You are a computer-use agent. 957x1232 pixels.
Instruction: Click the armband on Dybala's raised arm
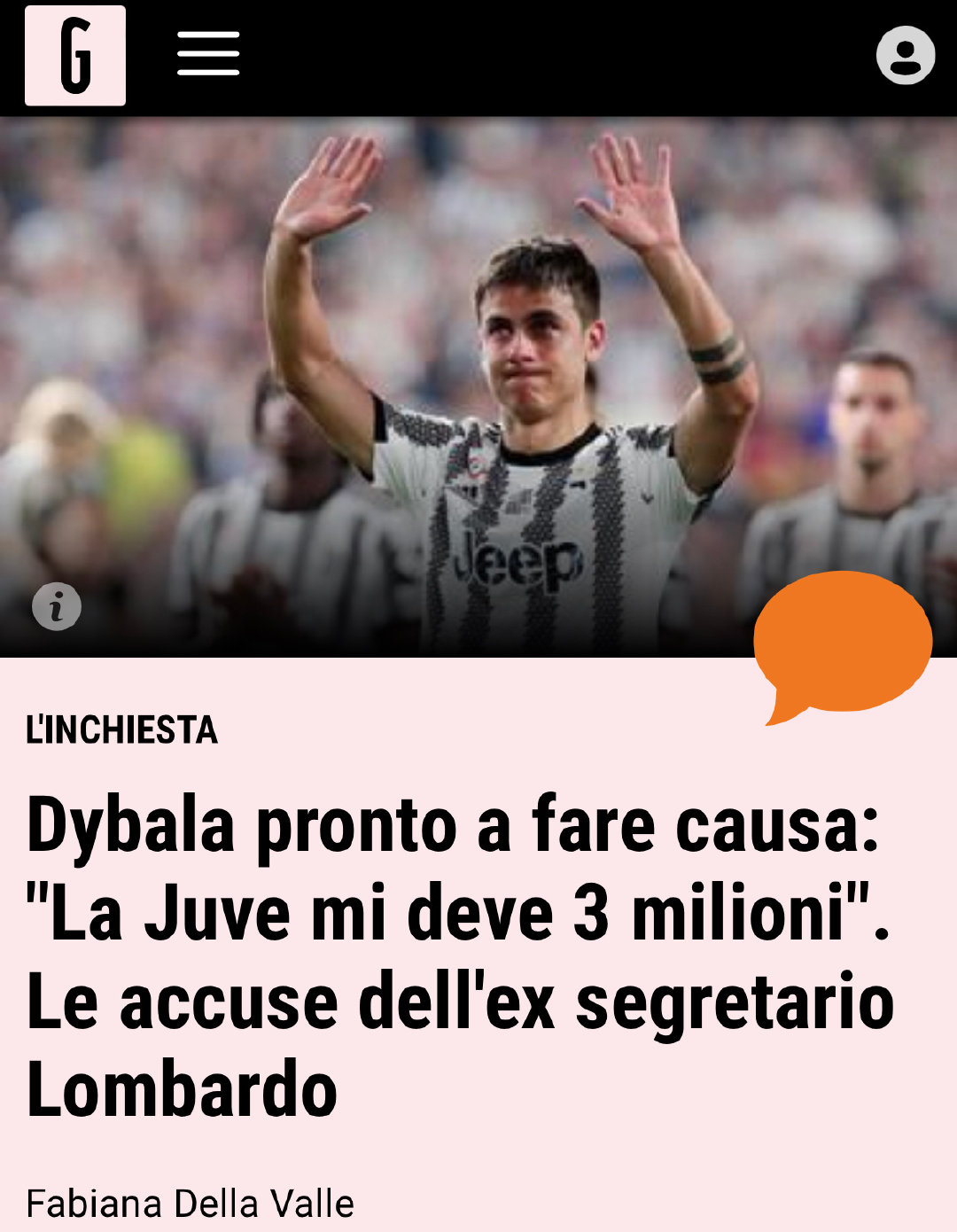pyautogui.click(x=718, y=359)
